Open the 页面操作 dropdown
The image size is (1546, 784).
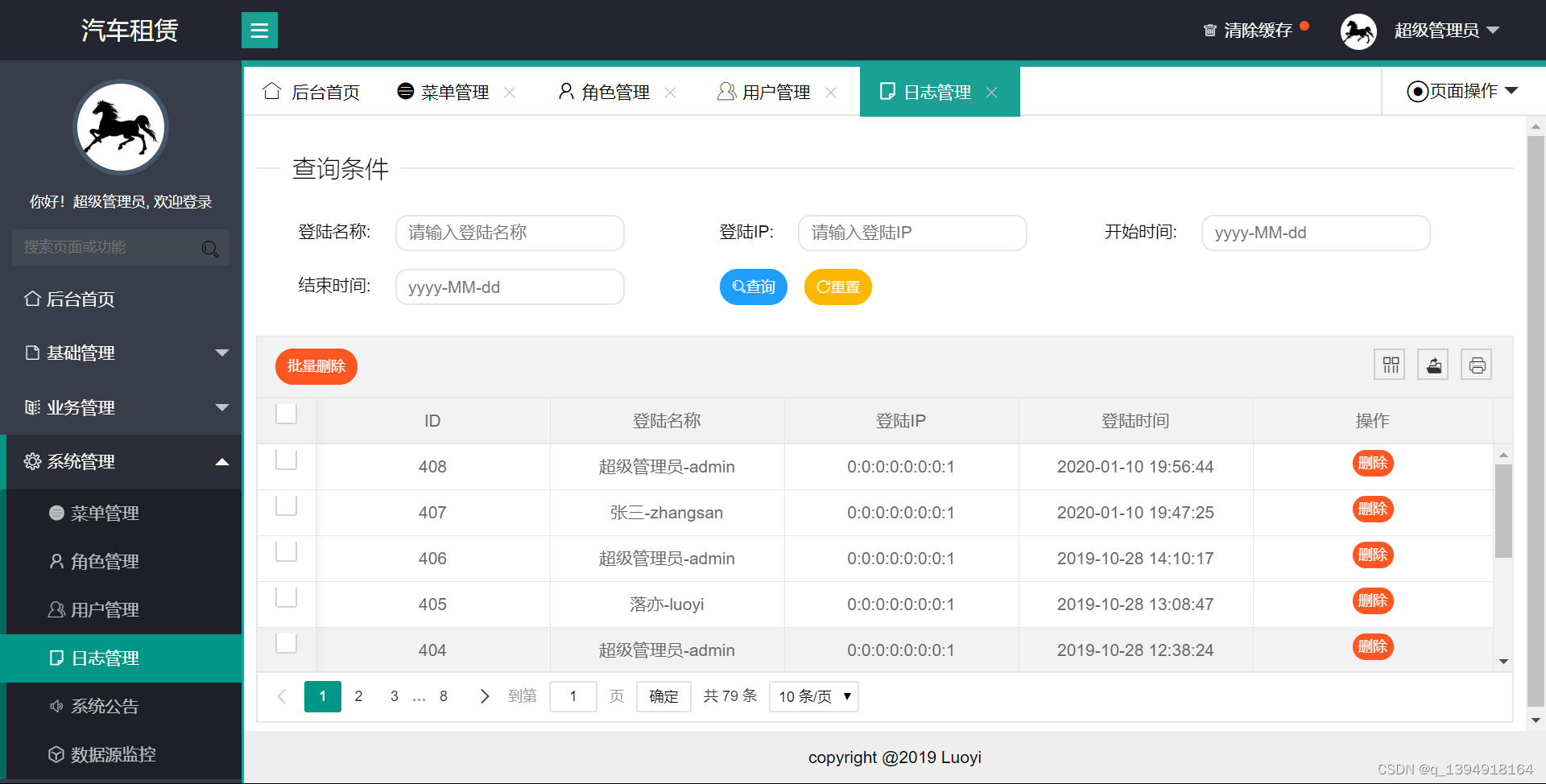[1461, 91]
